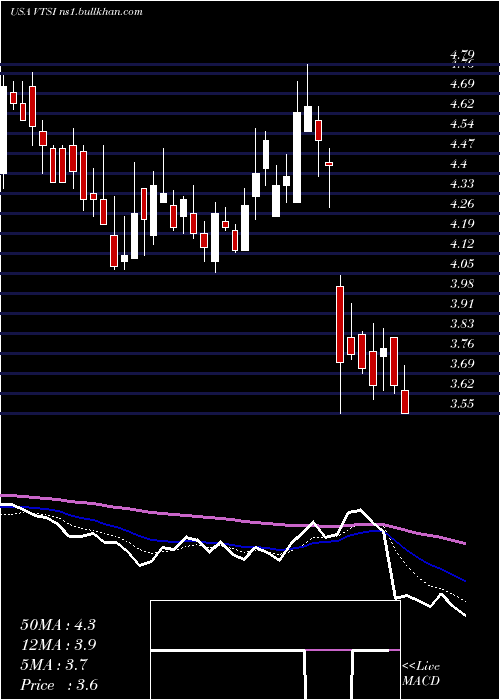Click the last red candlestick at chart's right end
The image size is (500, 700).
[405, 402]
